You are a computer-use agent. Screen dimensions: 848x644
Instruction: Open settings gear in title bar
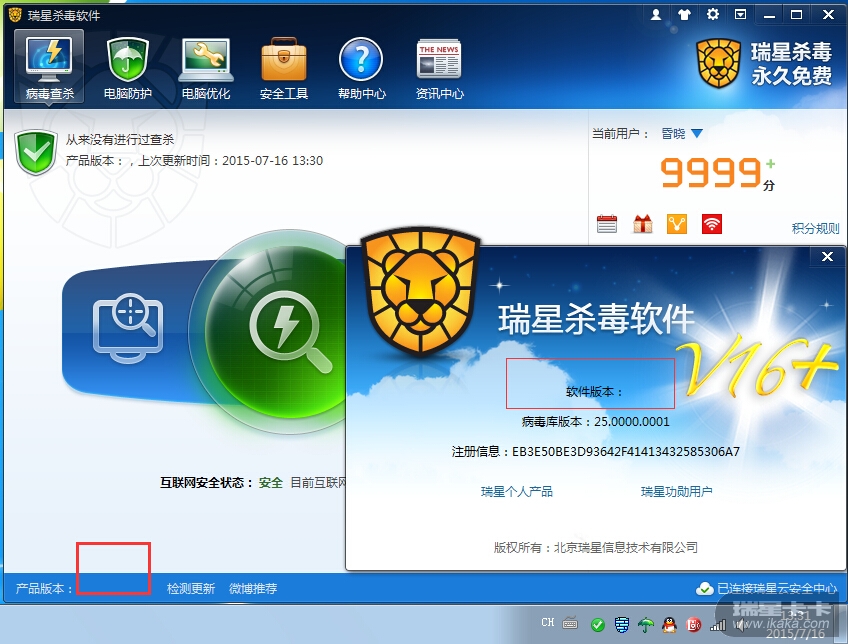point(713,15)
